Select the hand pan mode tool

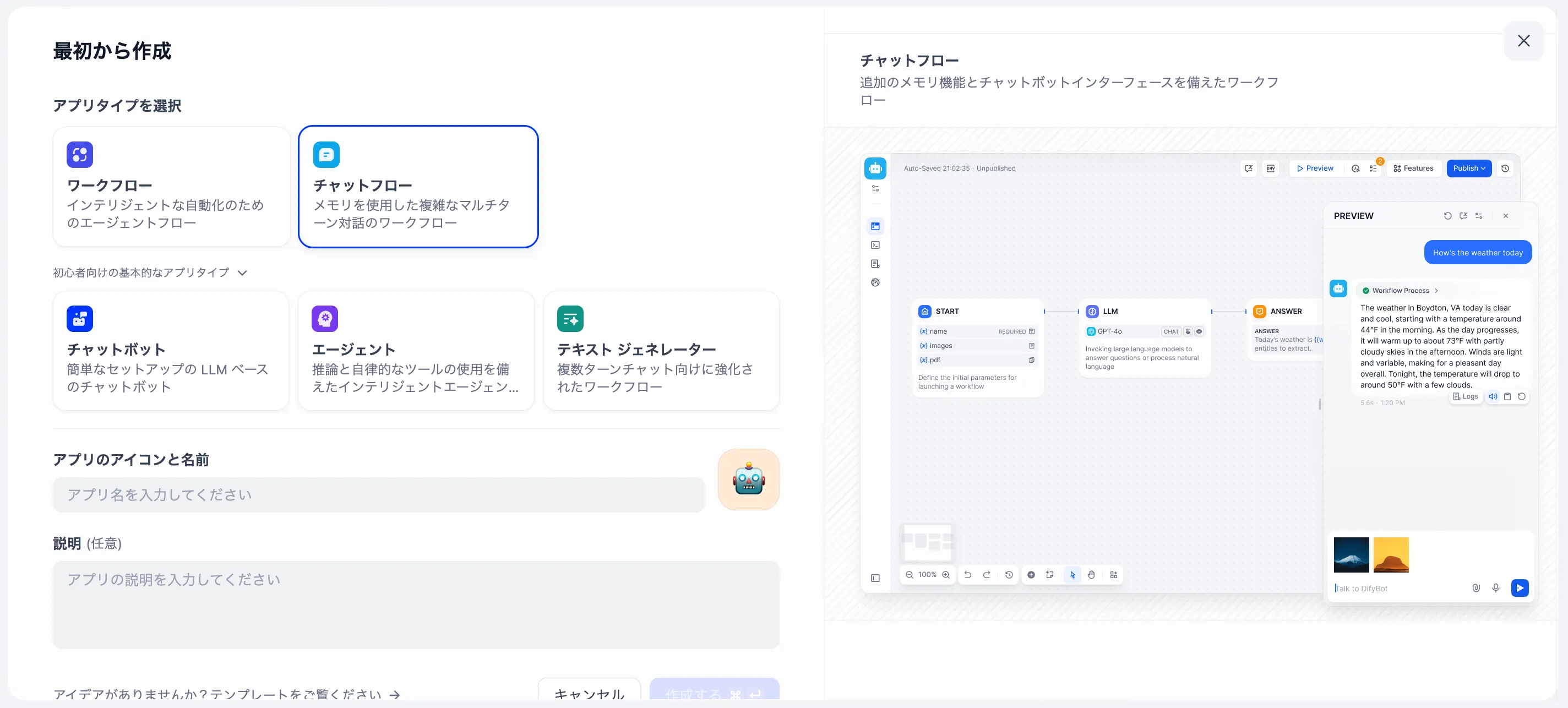(x=1091, y=574)
